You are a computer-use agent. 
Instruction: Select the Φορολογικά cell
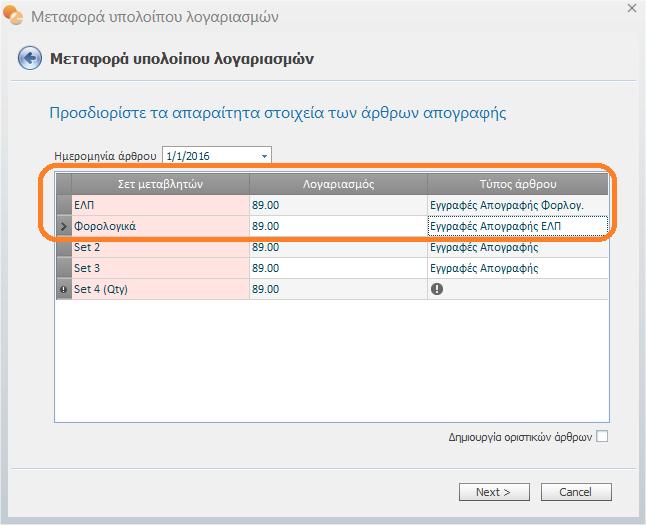point(160,226)
